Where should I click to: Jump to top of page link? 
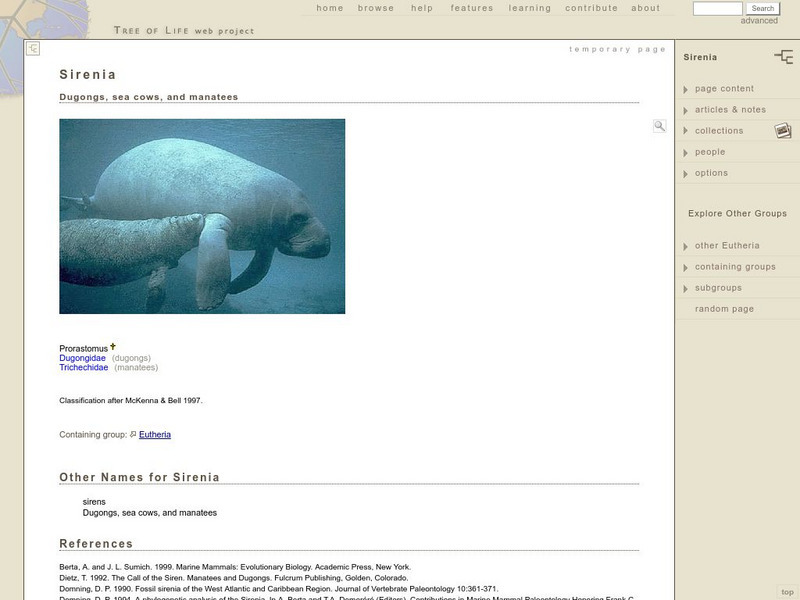(x=787, y=592)
